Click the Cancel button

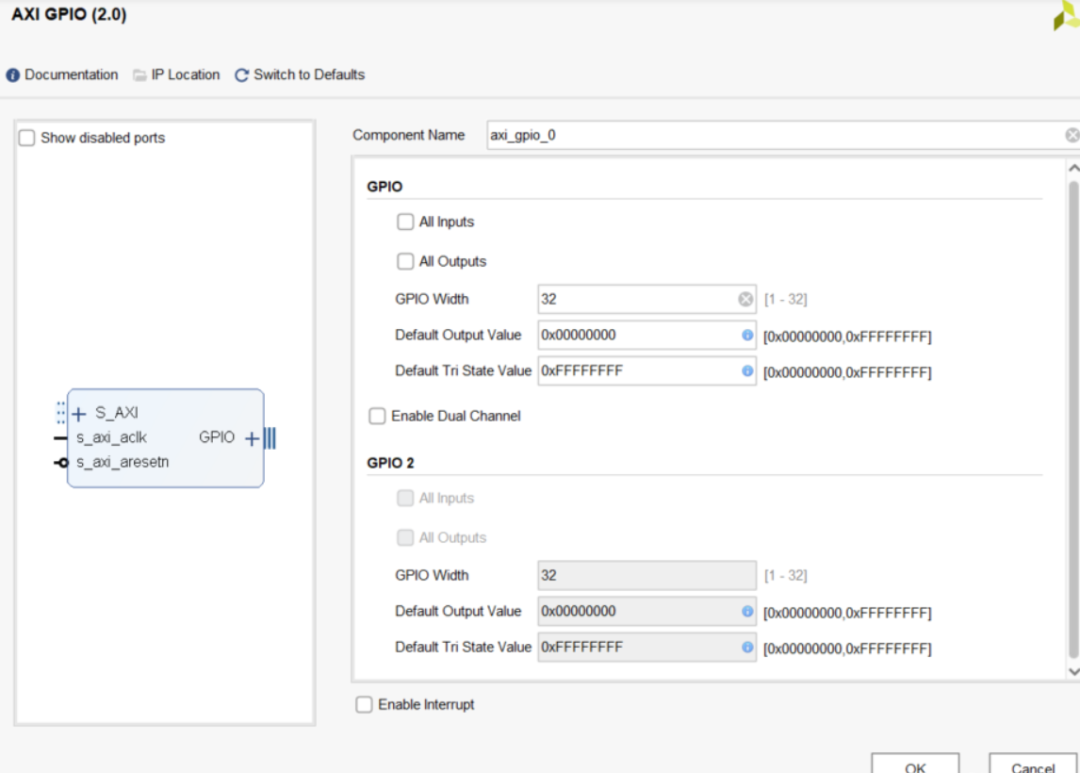tap(1033, 763)
